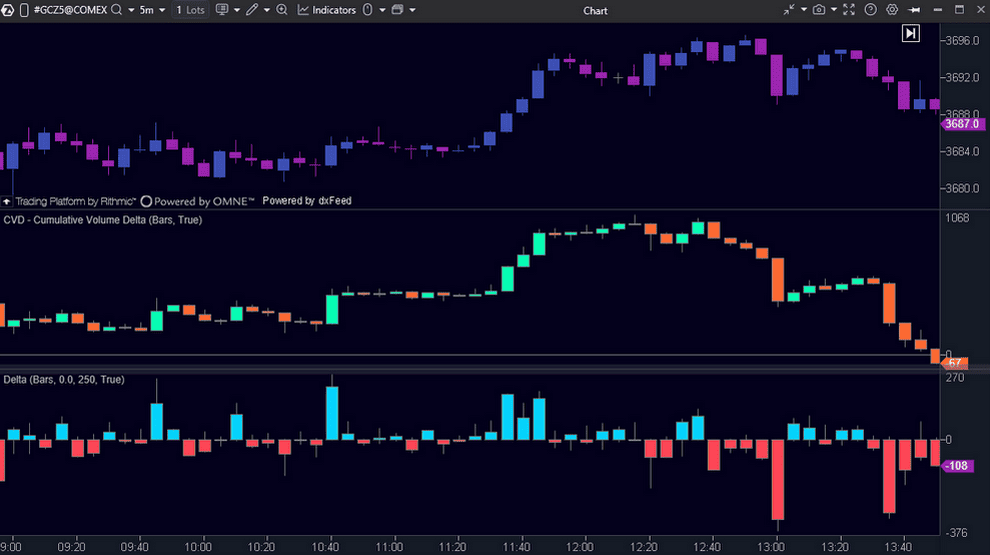Click the 09:20 time axis label

pos(71,547)
